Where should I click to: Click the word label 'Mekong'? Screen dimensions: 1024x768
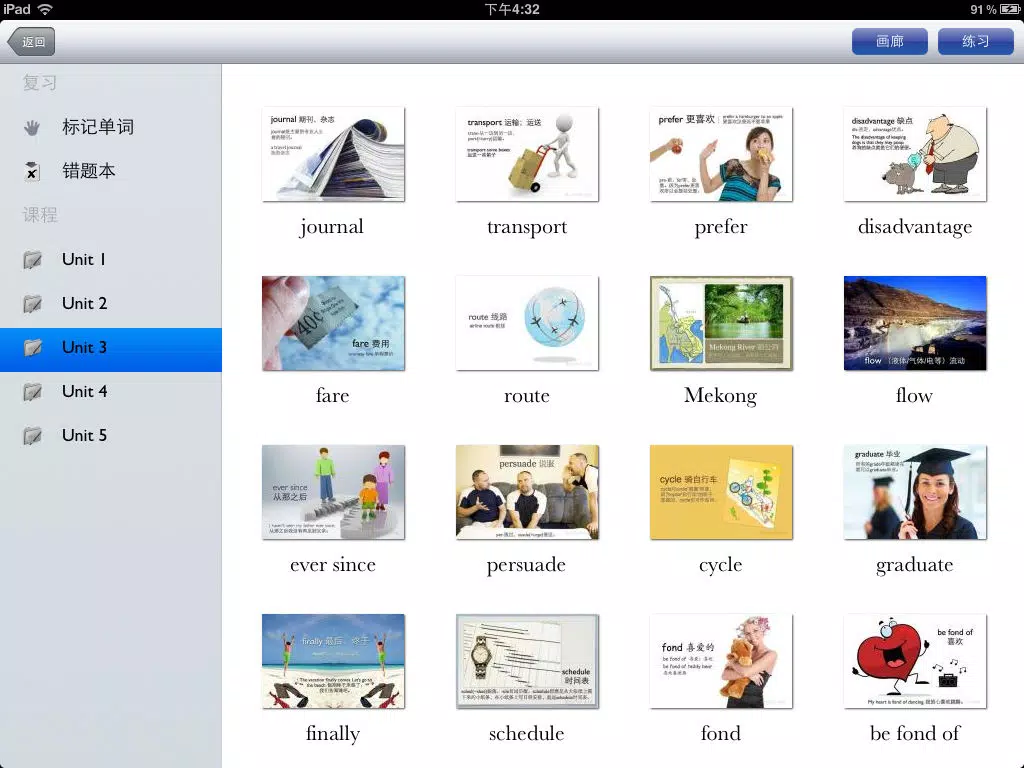tap(720, 396)
